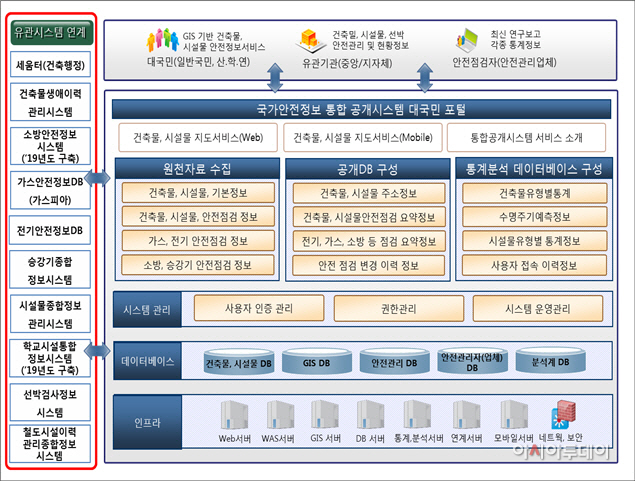Select 철도시설이력 관리종합정보 시스템 box

pos(50,444)
